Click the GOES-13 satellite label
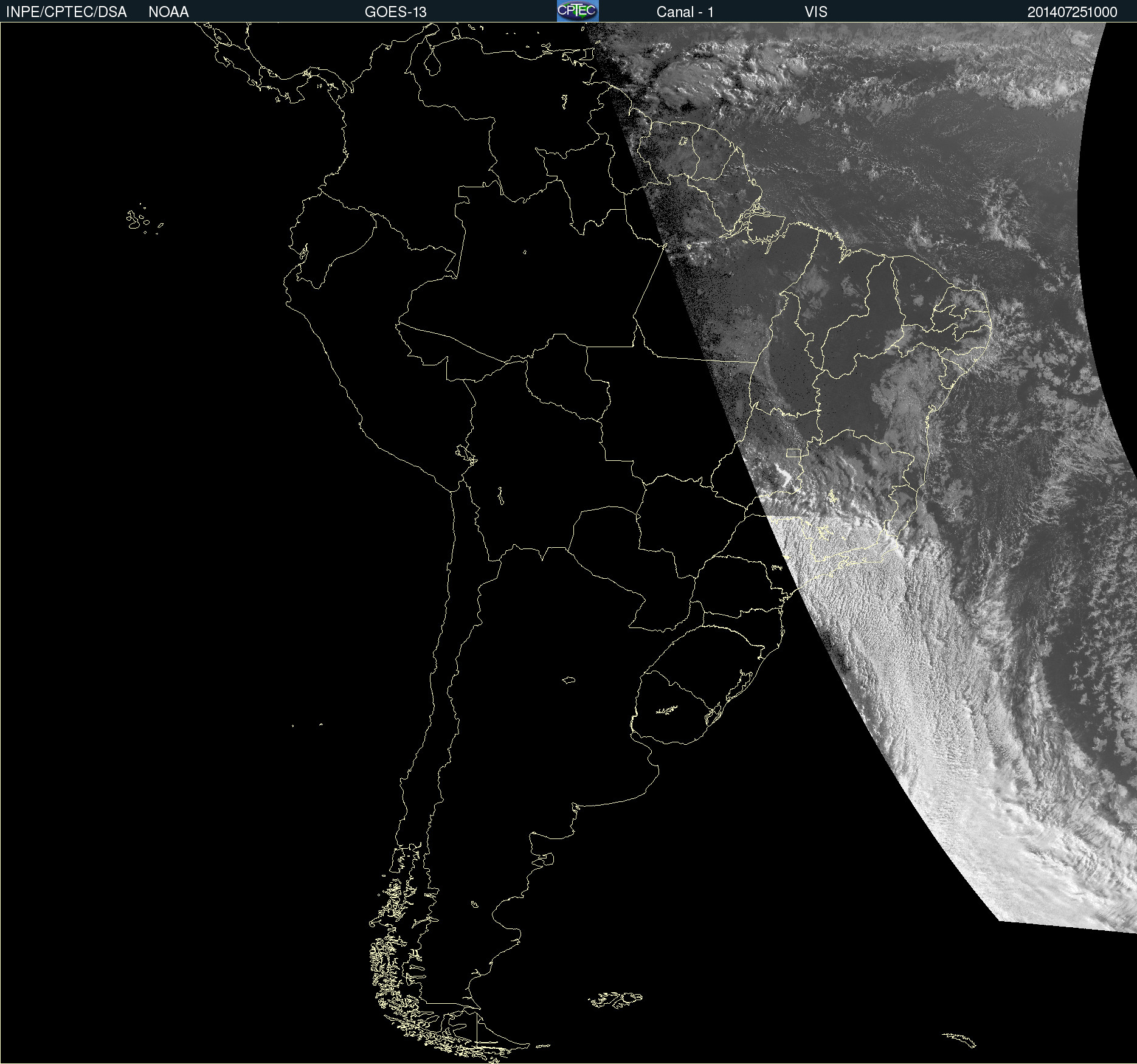Viewport: 1137px width, 1064px height. point(396,12)
